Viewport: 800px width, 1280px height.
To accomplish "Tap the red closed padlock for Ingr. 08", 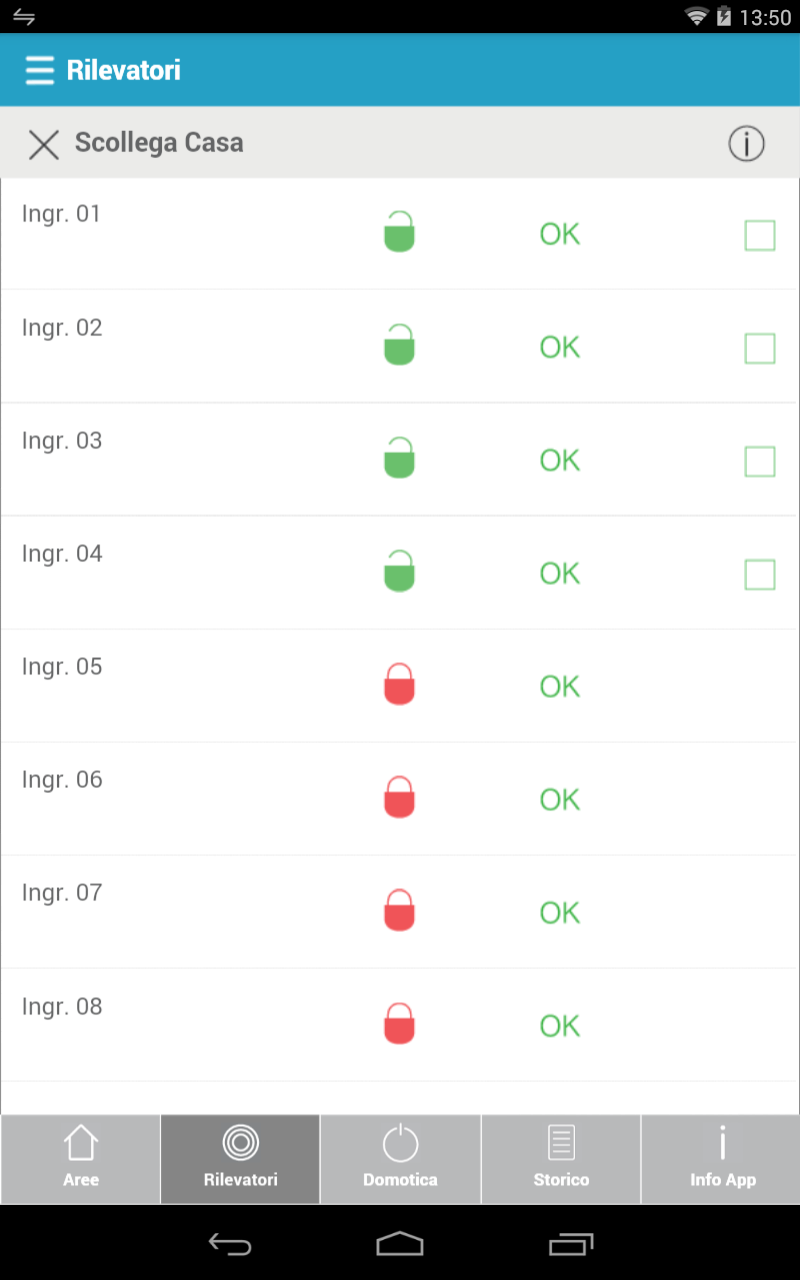I will (399, 1023).
